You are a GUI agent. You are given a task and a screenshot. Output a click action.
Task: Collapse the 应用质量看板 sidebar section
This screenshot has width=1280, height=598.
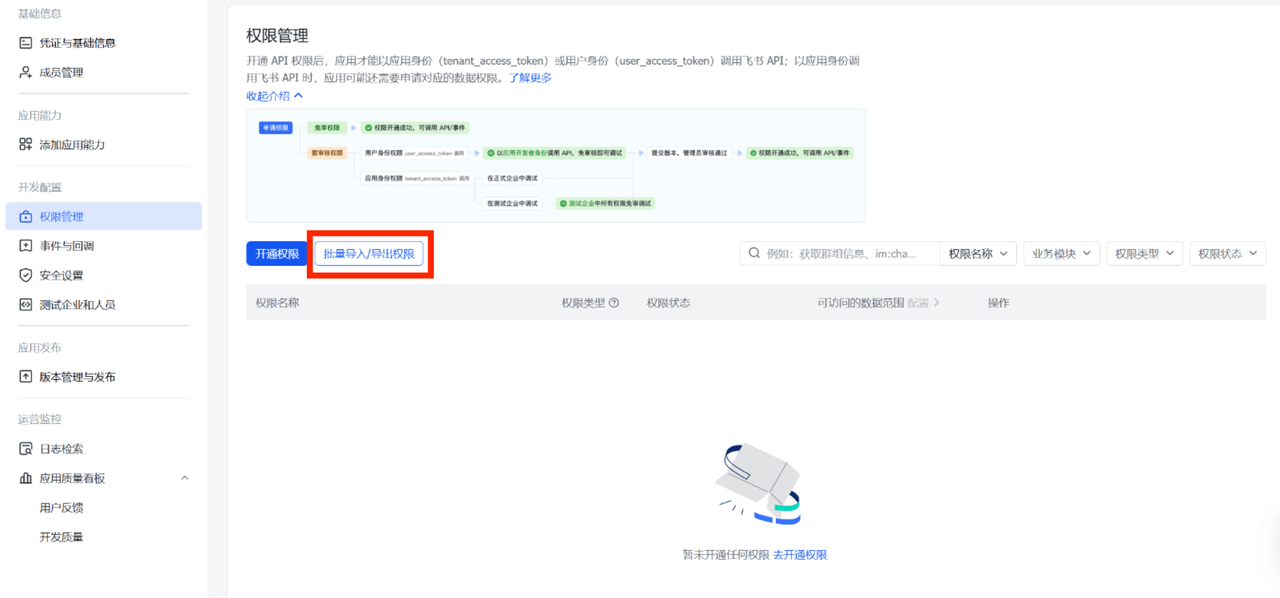point(184,479)
